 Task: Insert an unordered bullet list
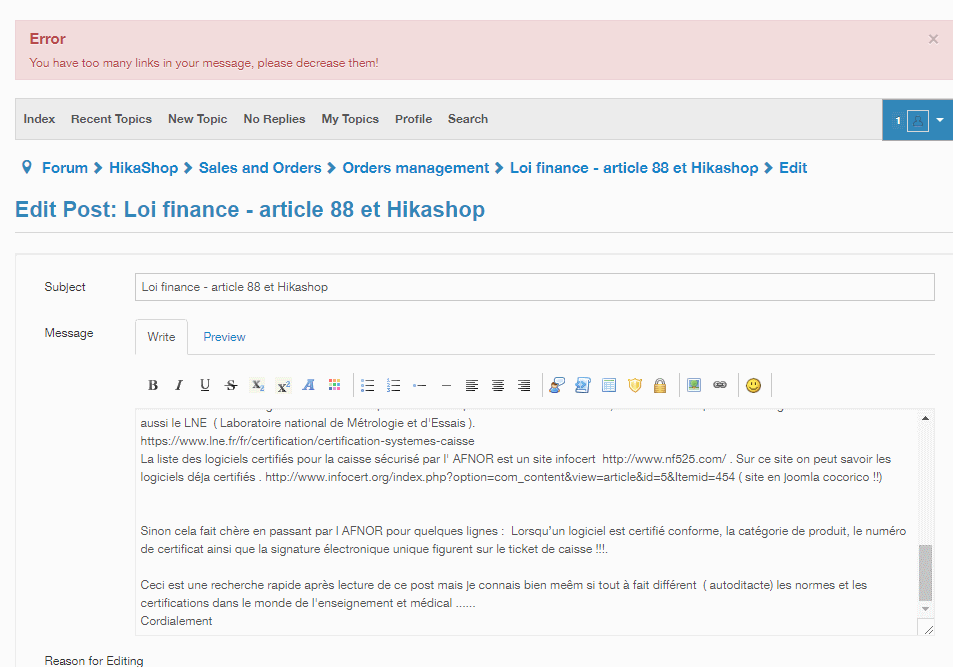pyautogui.click(x=367, y=385)
